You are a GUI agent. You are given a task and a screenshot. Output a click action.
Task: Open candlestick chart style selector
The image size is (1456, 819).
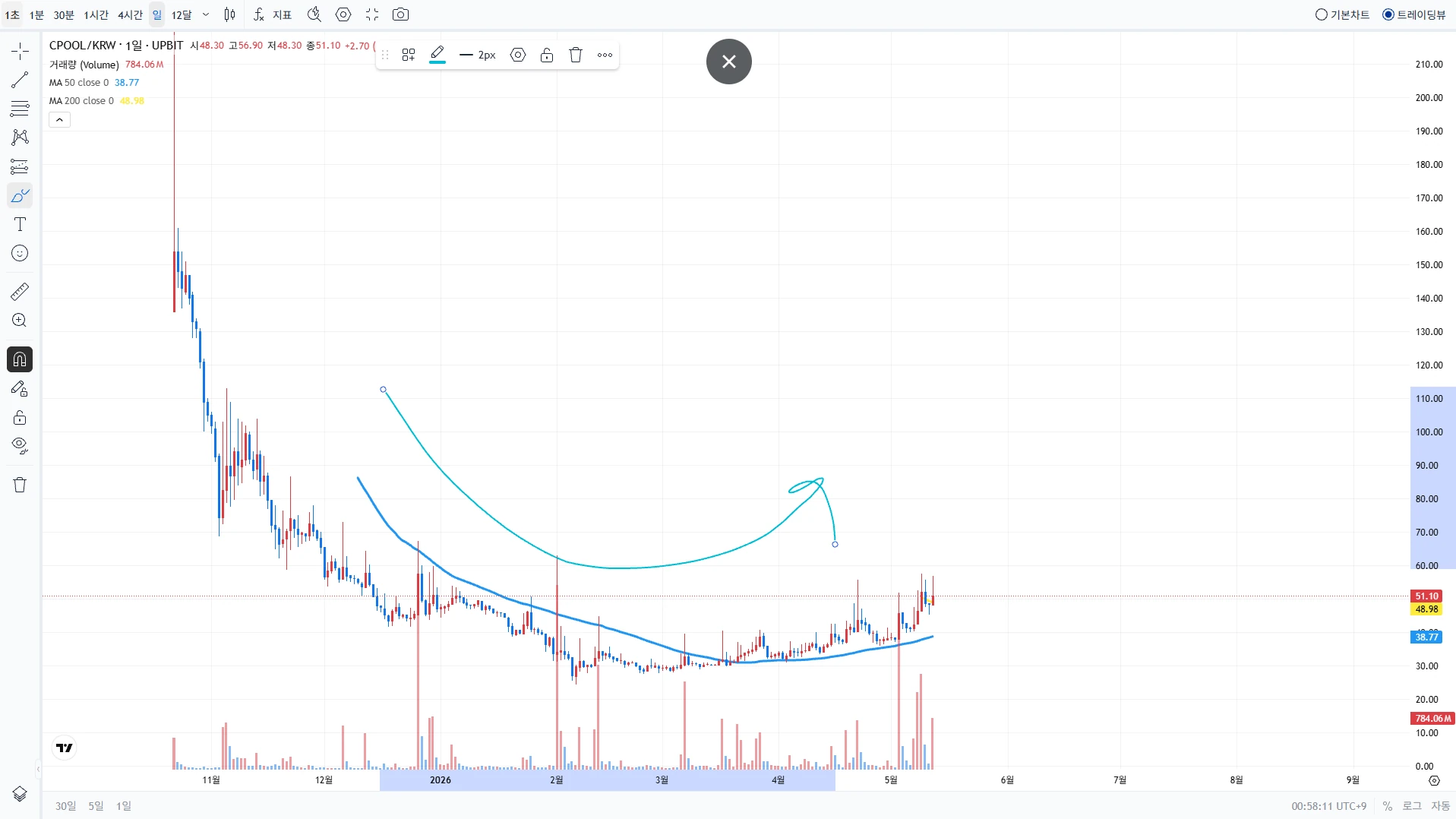(x=229, y=14)
